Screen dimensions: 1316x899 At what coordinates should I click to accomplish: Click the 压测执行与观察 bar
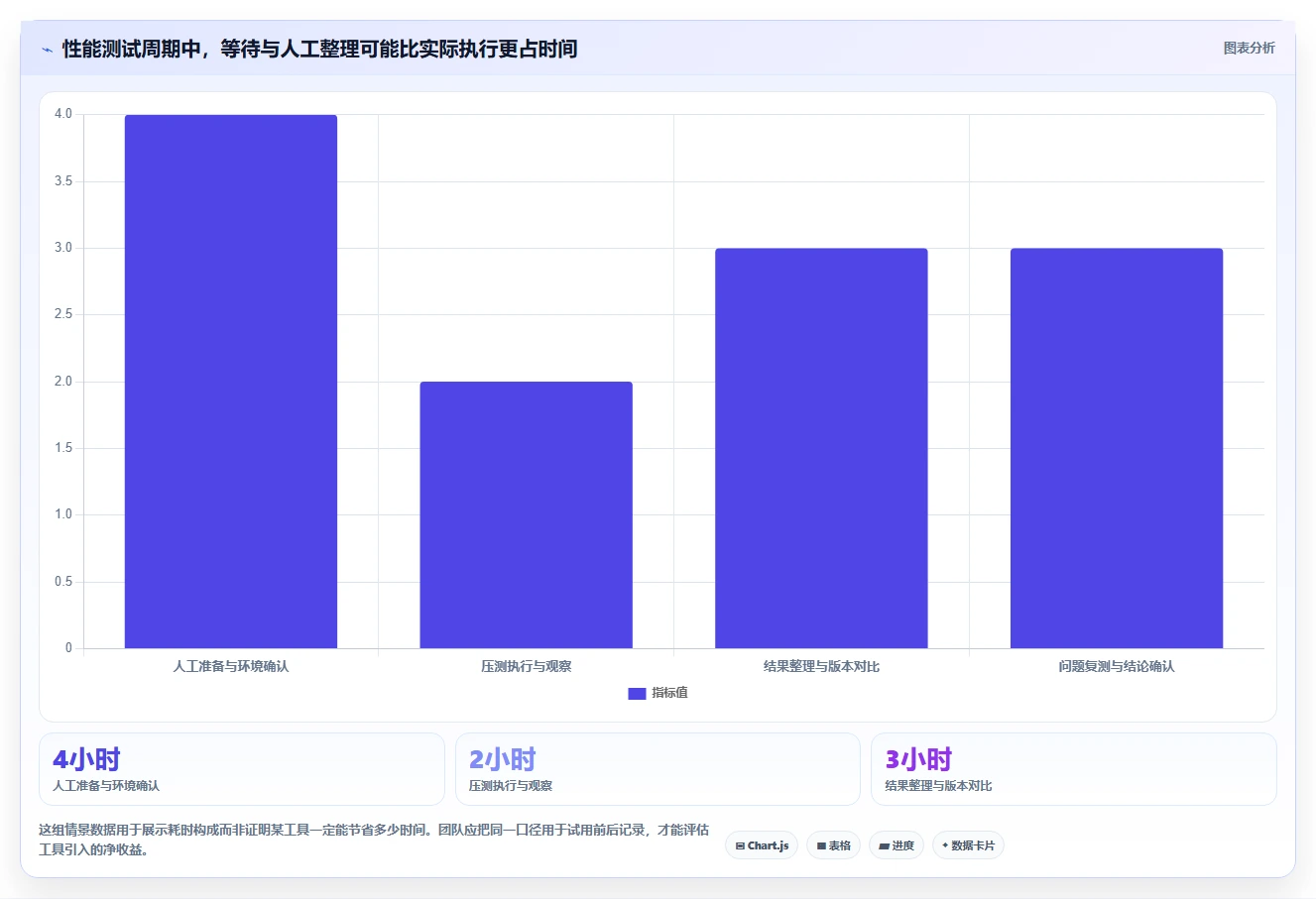tap(526, 515)
